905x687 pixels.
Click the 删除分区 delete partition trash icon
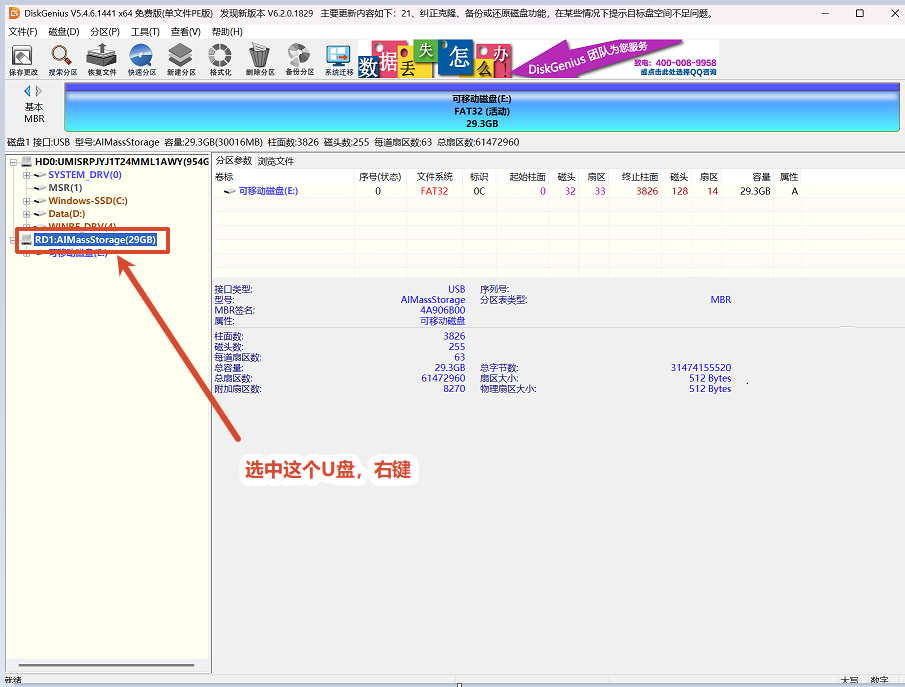click(x=260, y=60)
